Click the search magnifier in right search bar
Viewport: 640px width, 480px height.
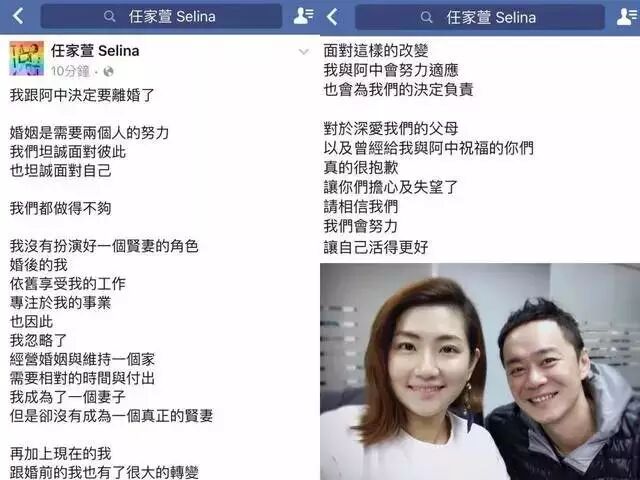(x=426, y=17)
